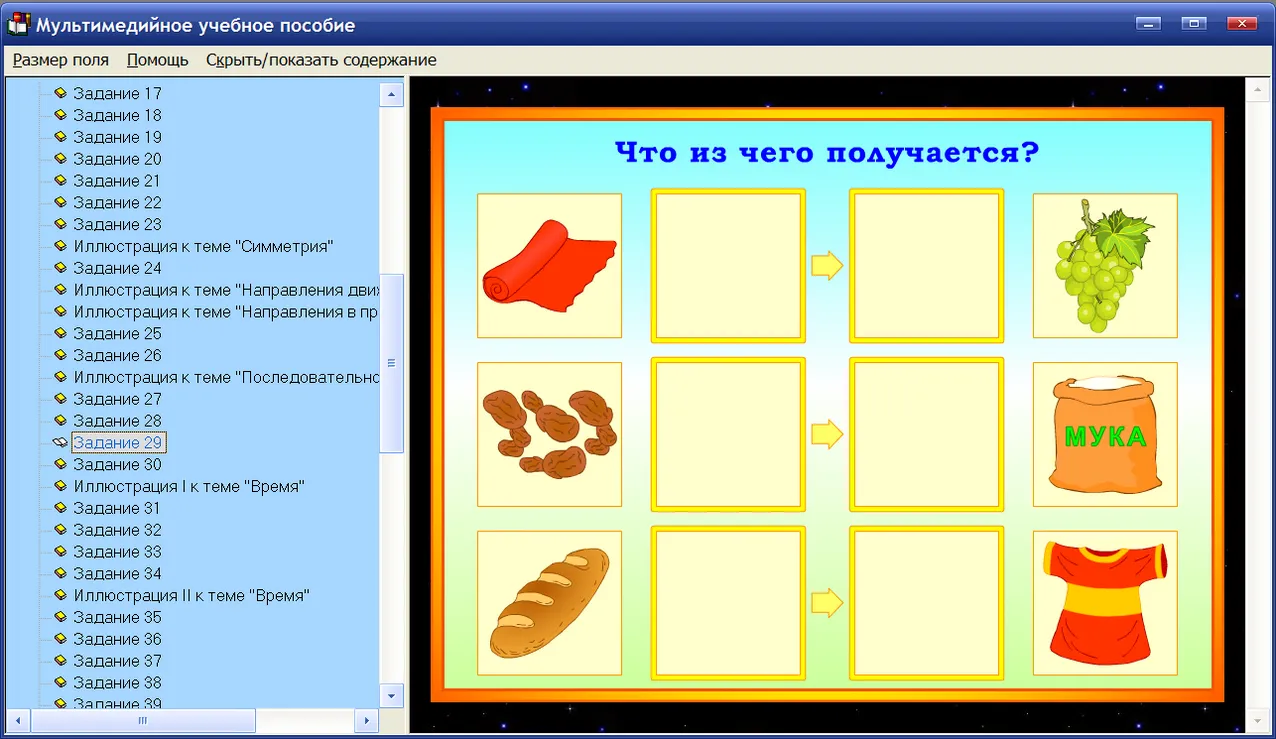This screenshot has width=1276, height=739.
Task: Open Иллюстрация к теме "Направления в пр..." entry
Action: coord(226,312)
